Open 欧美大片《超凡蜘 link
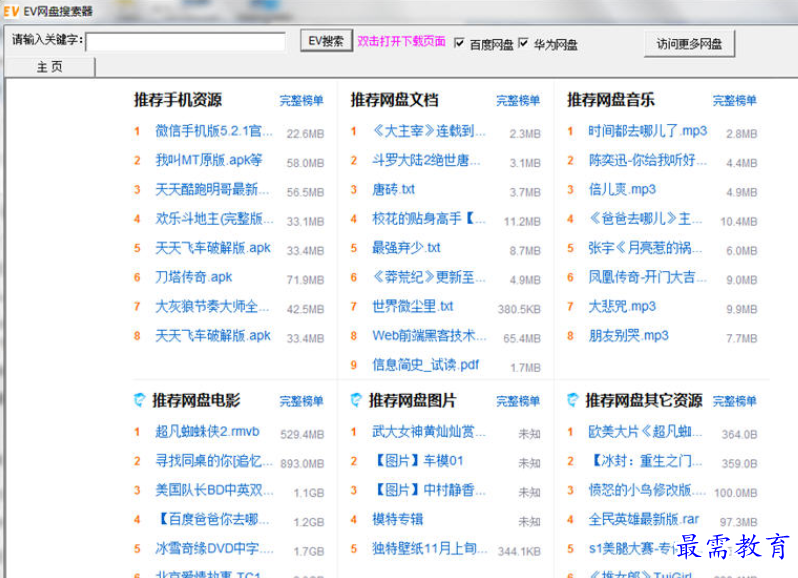 [x=645, y=431]
